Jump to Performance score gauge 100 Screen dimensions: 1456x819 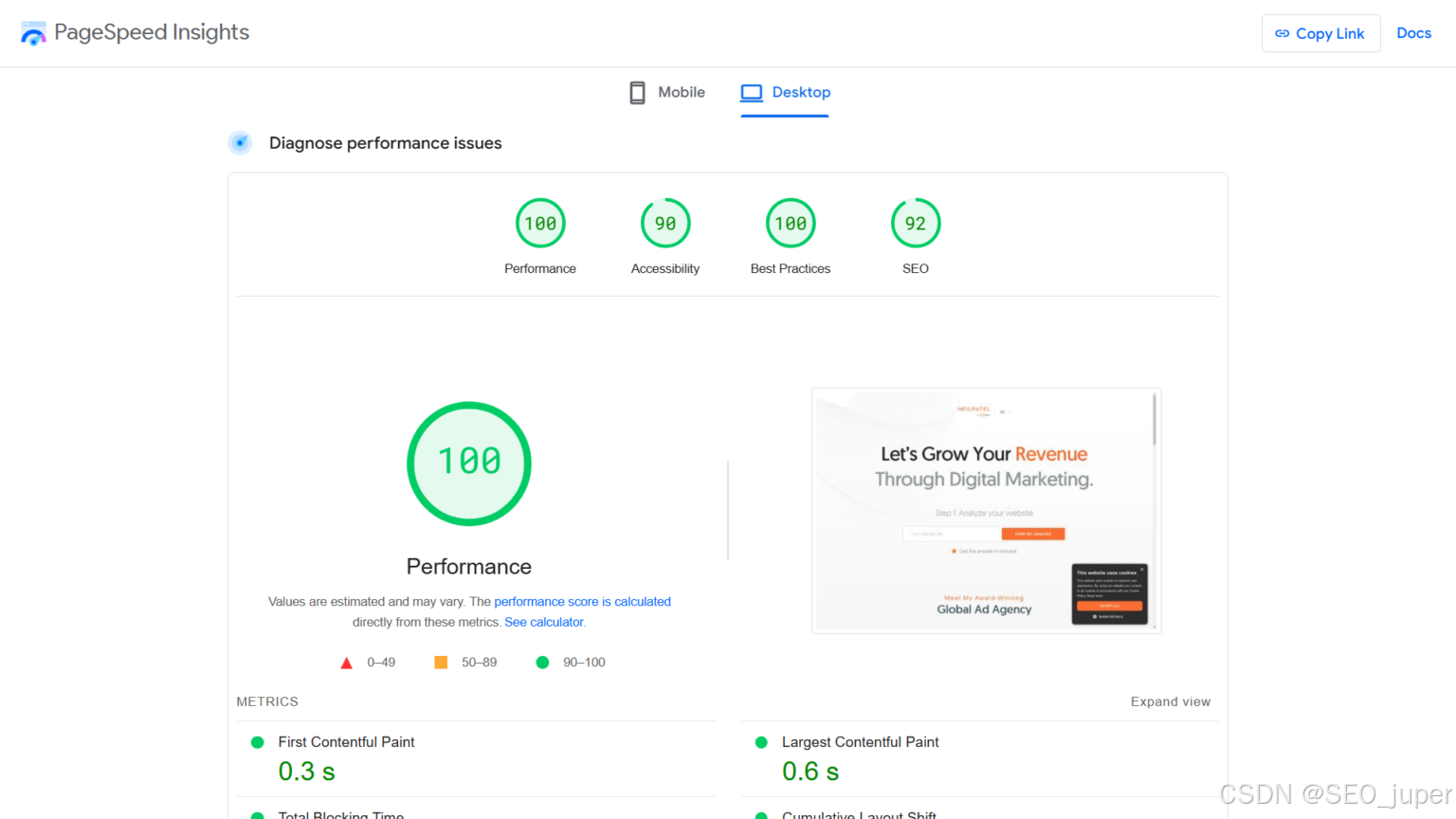540,223
